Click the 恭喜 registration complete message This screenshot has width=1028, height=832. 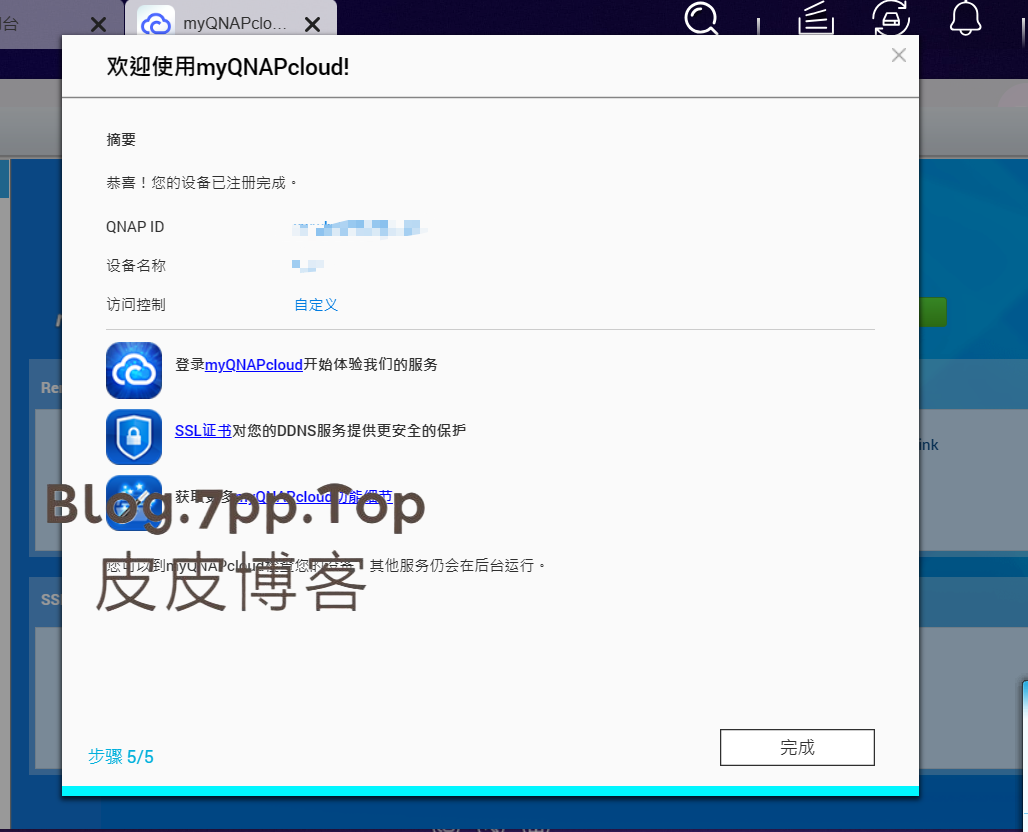[x=202, y=183]
